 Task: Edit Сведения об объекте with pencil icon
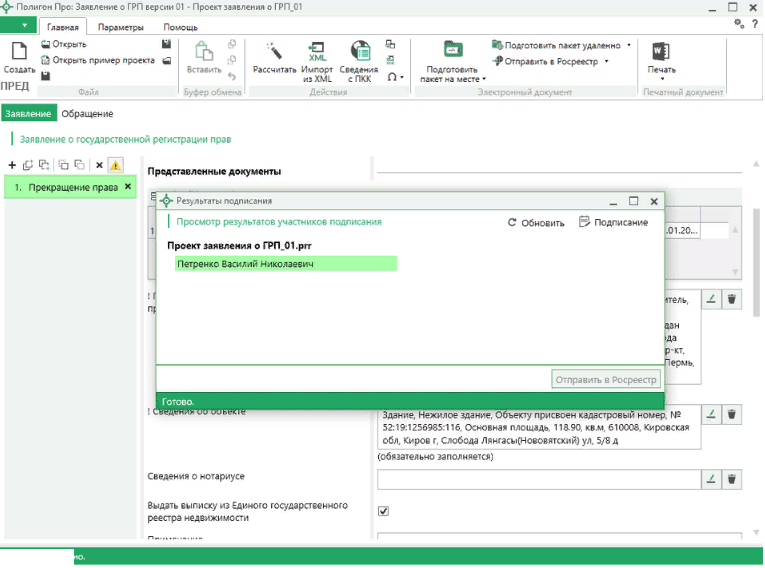(x=711, y=414)
